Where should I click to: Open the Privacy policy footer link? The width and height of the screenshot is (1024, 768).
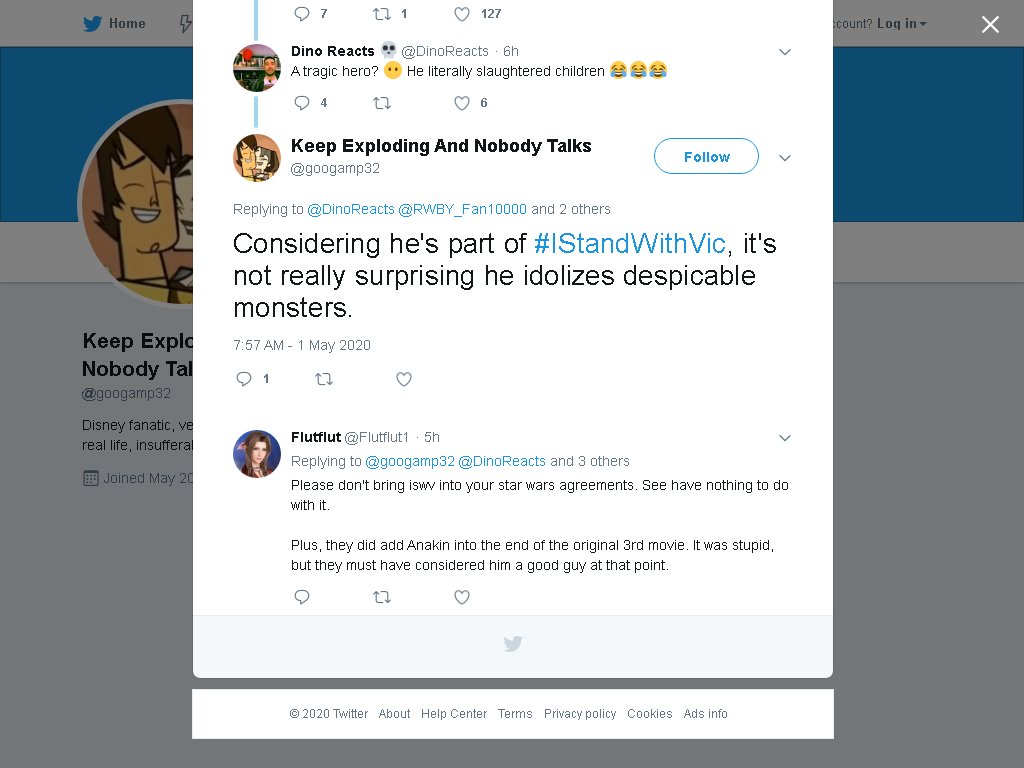(580, 714)
